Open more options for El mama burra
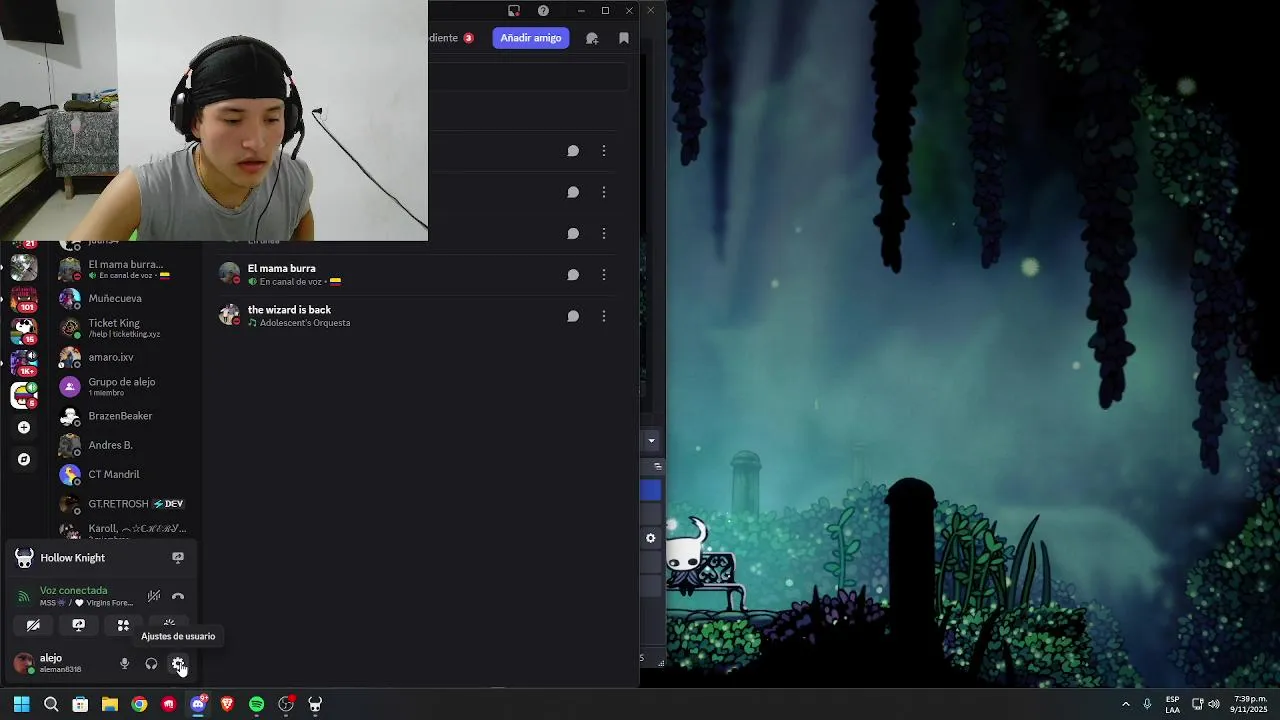Screen dimensions: 1280x720 tap(604, 275)
